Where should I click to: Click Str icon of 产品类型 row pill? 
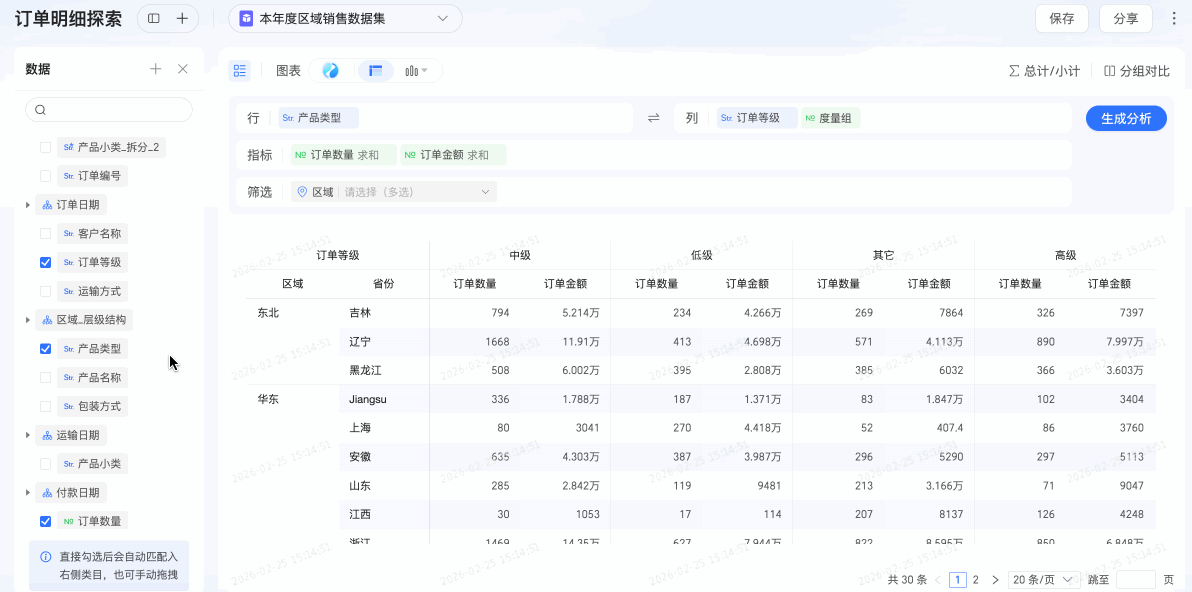(288, 118)
